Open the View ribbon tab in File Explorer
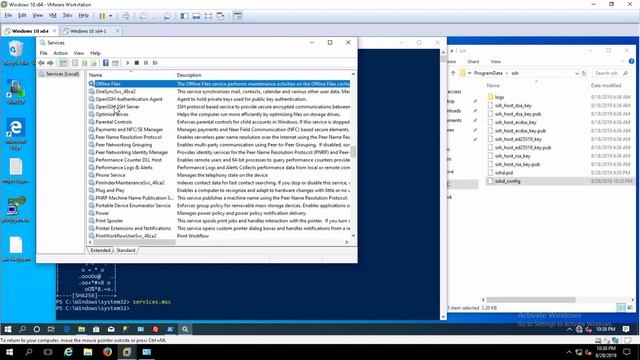This screenshot has height=360, width=640. coord(496,62)
